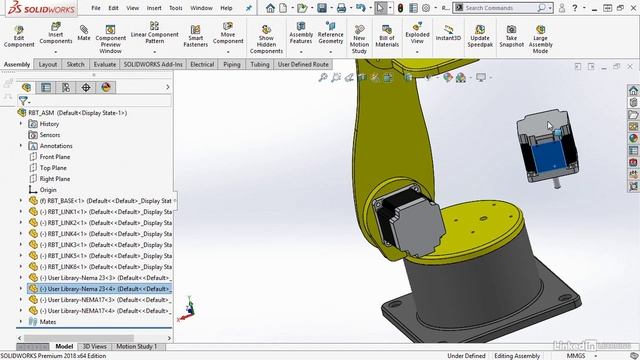Screen dimensions: 640x360
Task: Select Move Component tool
Action: point(228,33)
